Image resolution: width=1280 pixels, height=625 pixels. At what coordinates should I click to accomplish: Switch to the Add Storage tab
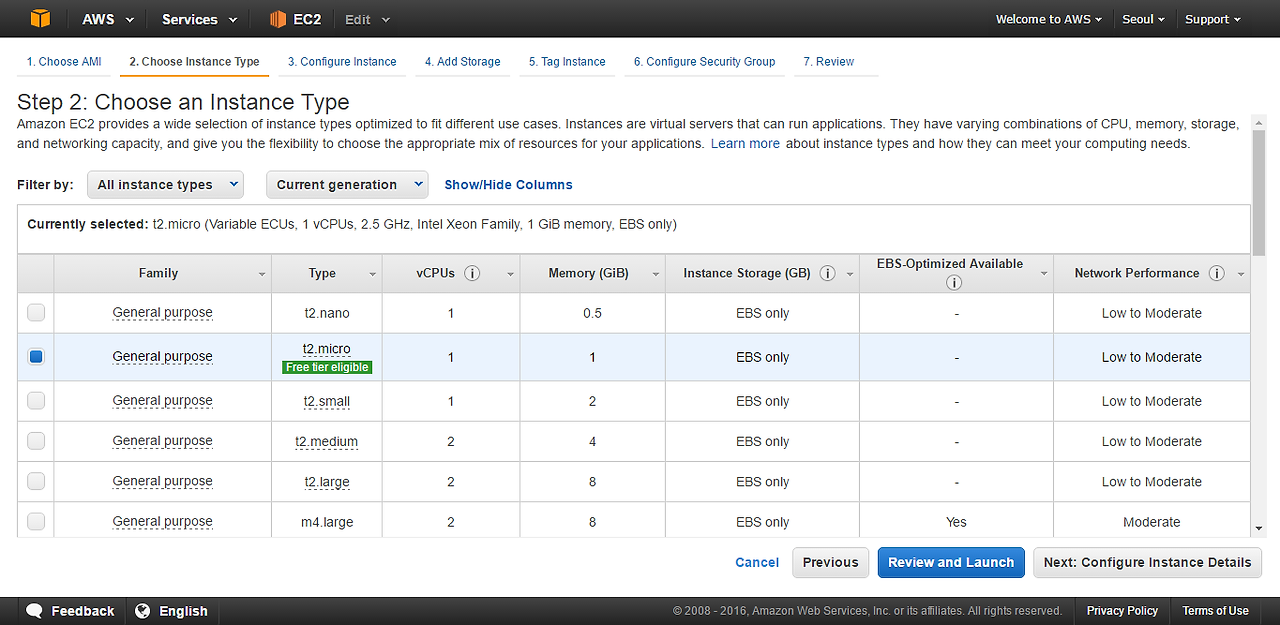[x=462, y=62]
